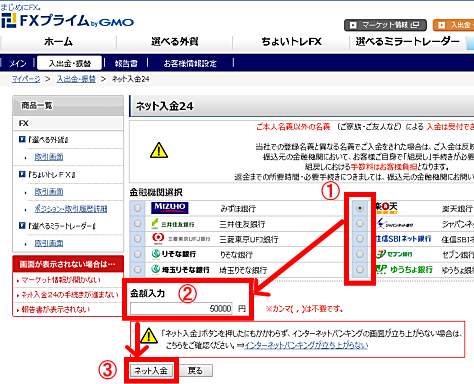Select the 三井住友銀行 radio button

[137, 223]
